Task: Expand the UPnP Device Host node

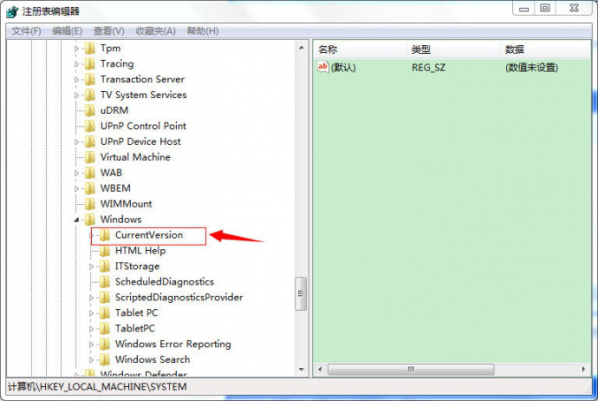Action: pos(76,142)
